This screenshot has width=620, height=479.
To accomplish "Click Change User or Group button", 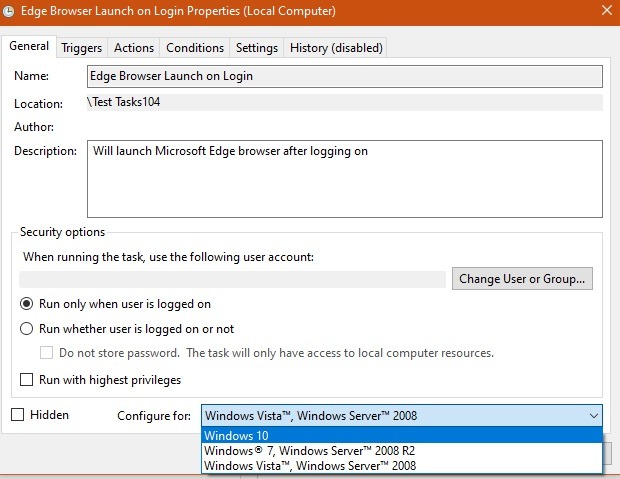I will coord(522,279).
